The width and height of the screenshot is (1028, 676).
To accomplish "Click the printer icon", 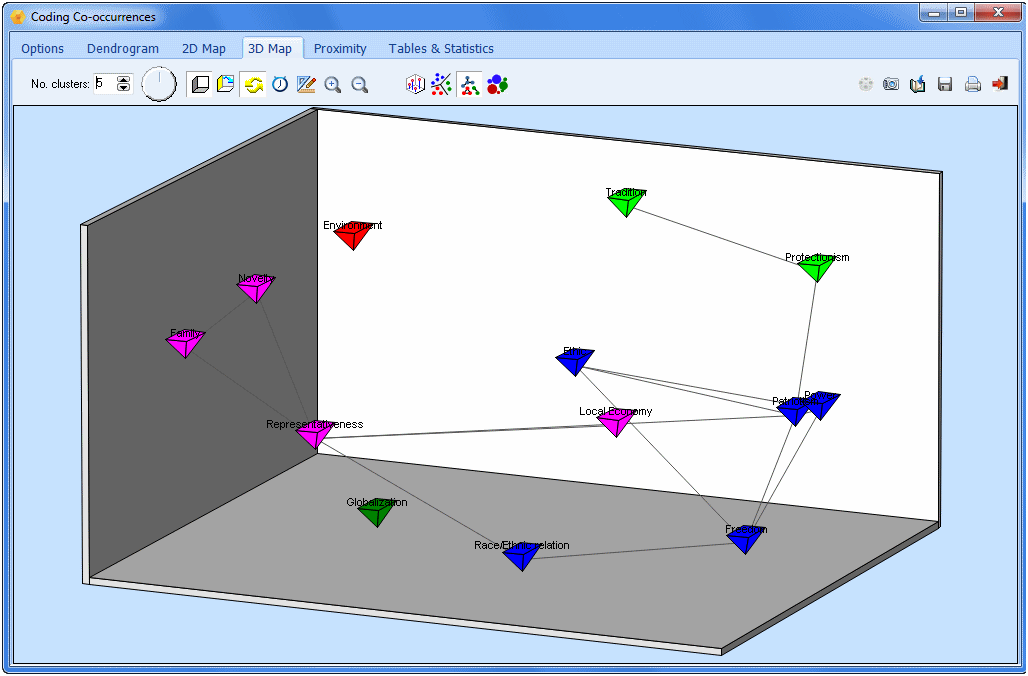I will coord(972,85).
